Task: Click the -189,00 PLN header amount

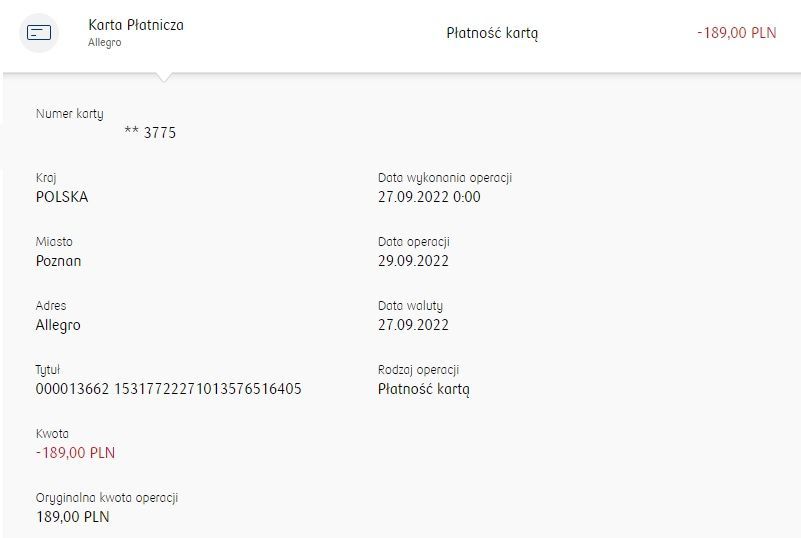Action: point(737,33)
